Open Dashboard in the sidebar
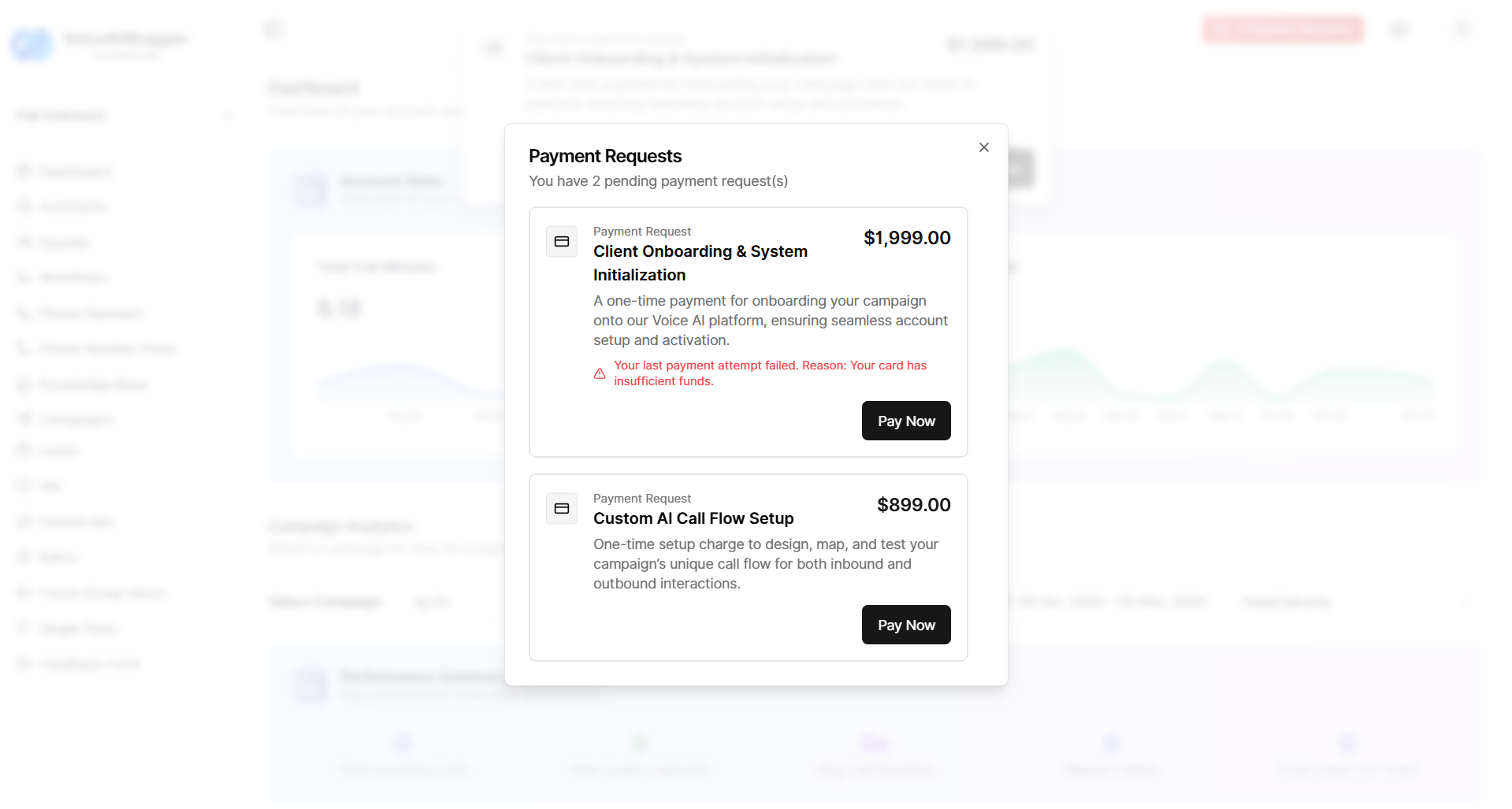This screenshot has height=809, width=1512. 75,172
